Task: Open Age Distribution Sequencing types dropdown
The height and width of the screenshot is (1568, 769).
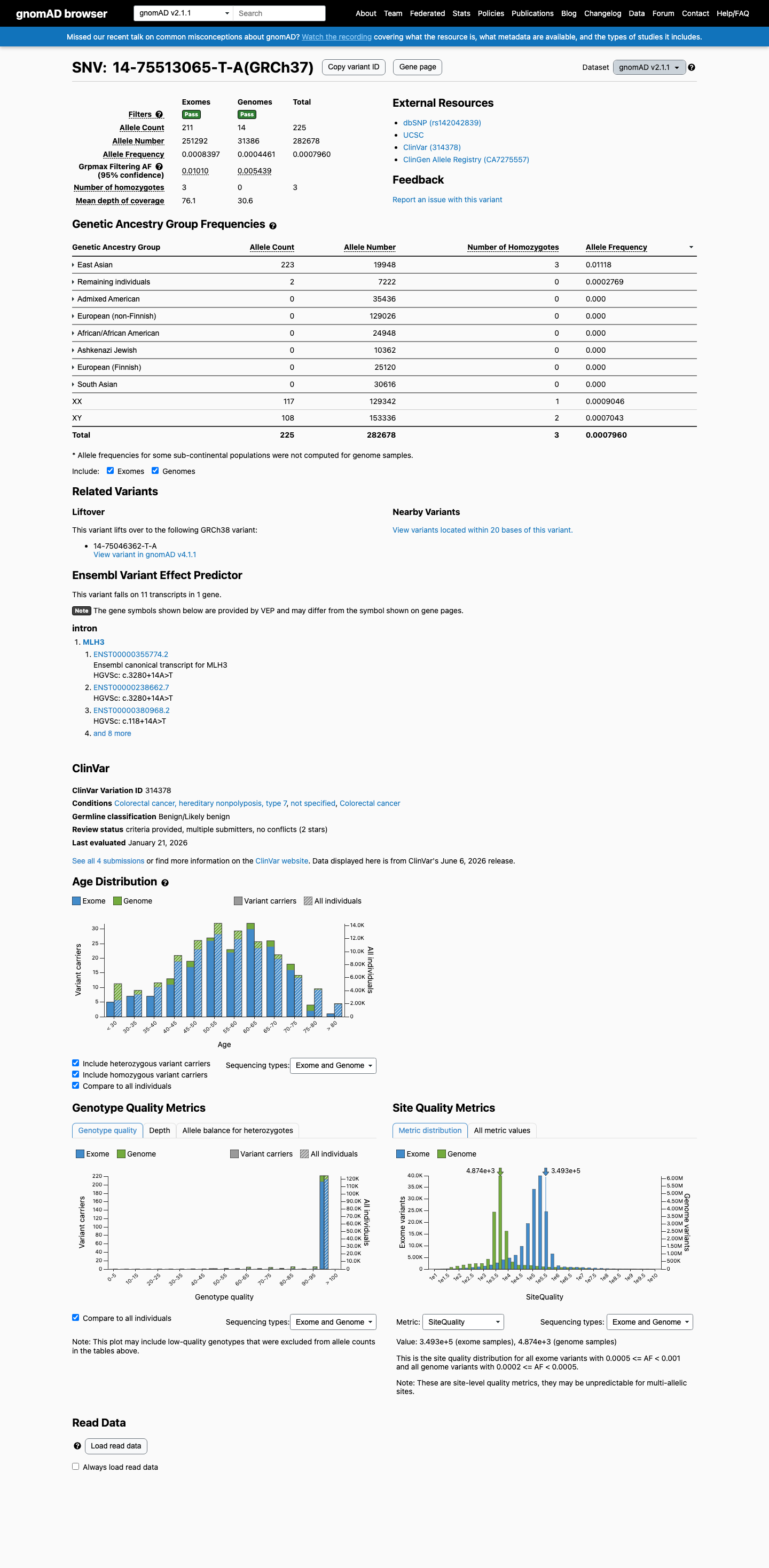Action: tap(333, 1065)
